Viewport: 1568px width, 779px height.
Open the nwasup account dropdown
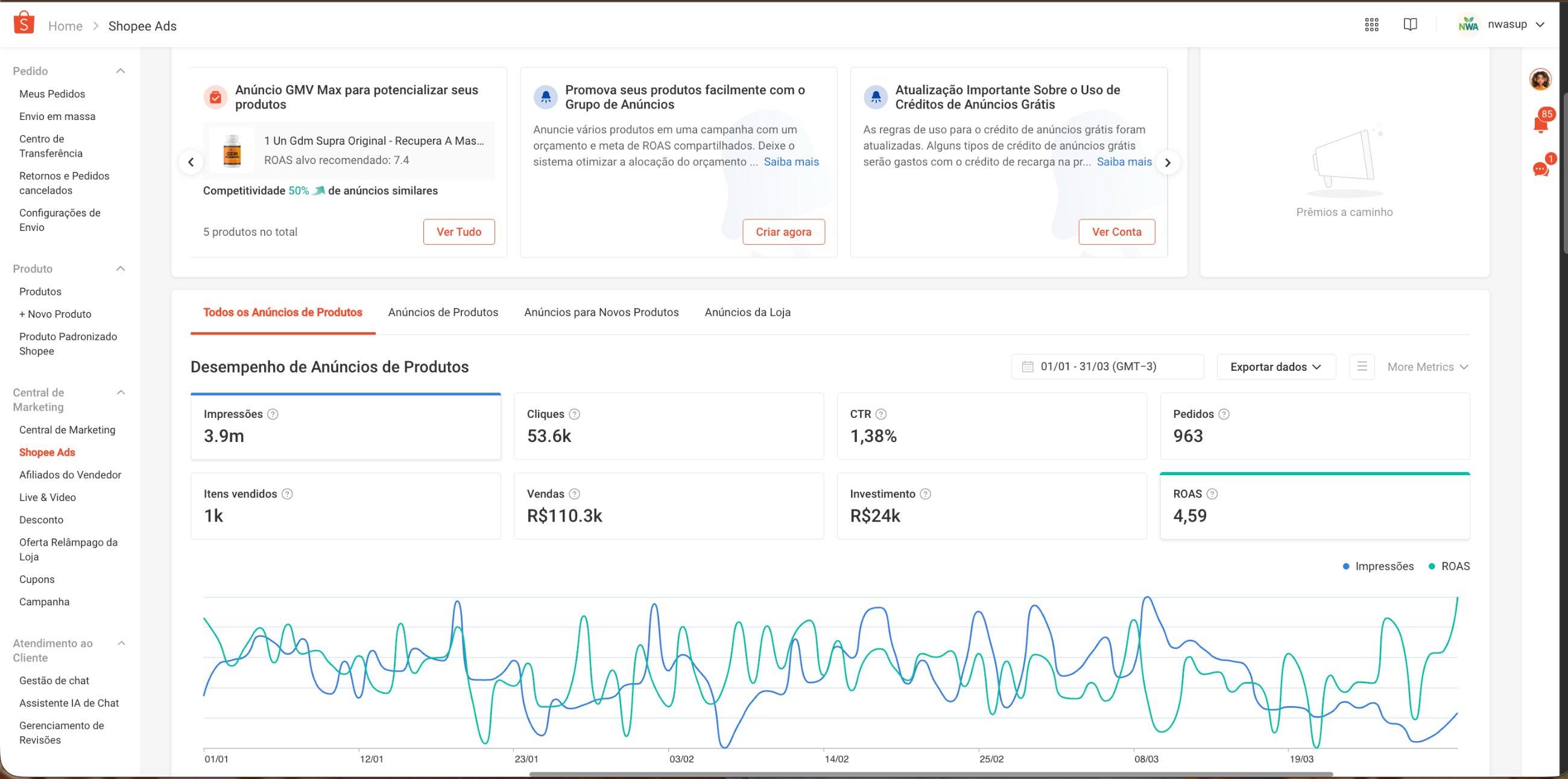point(1501,24)
